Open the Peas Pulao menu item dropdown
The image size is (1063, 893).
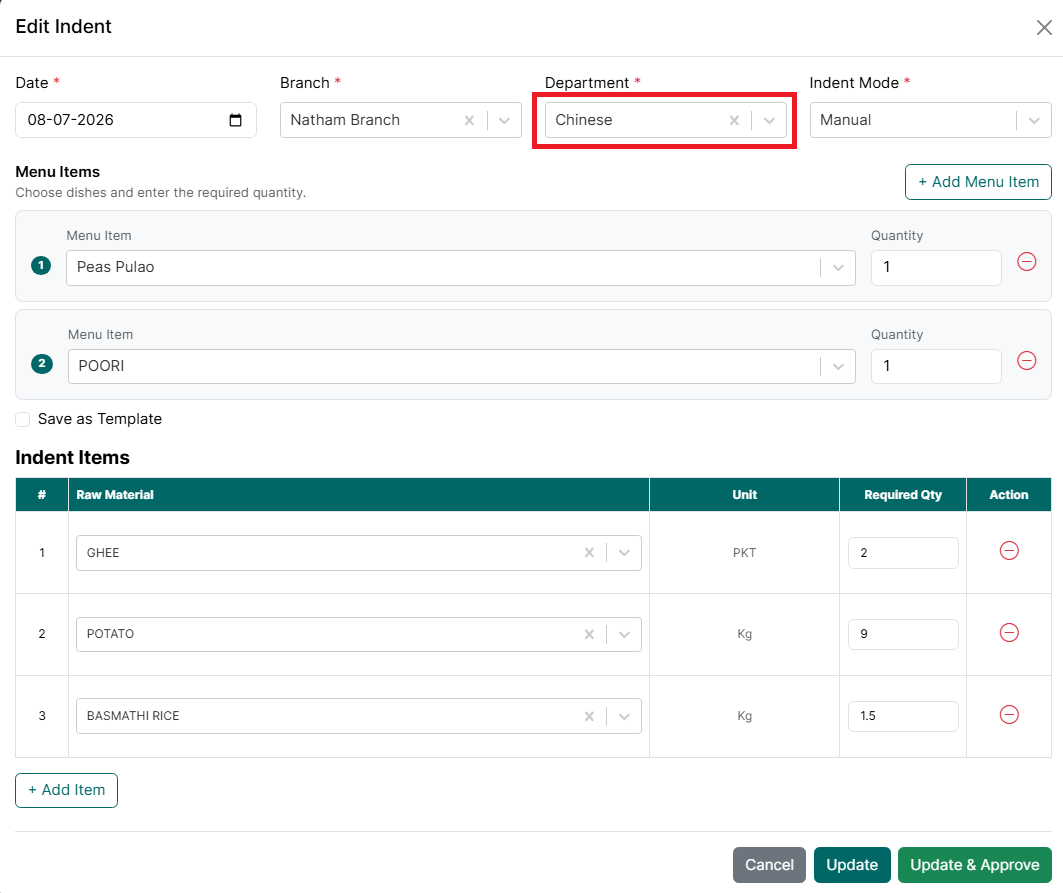click(838, 268)
